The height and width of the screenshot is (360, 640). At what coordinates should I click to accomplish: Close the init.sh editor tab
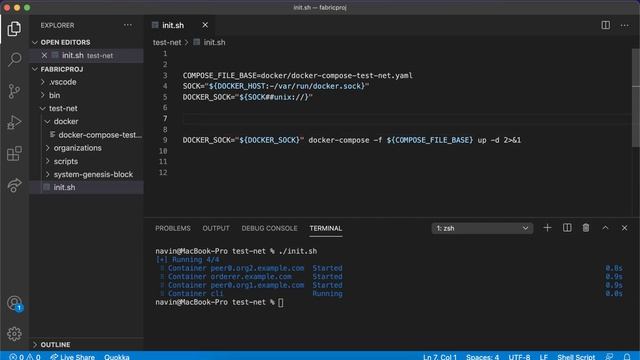click(x=205, y=25)
